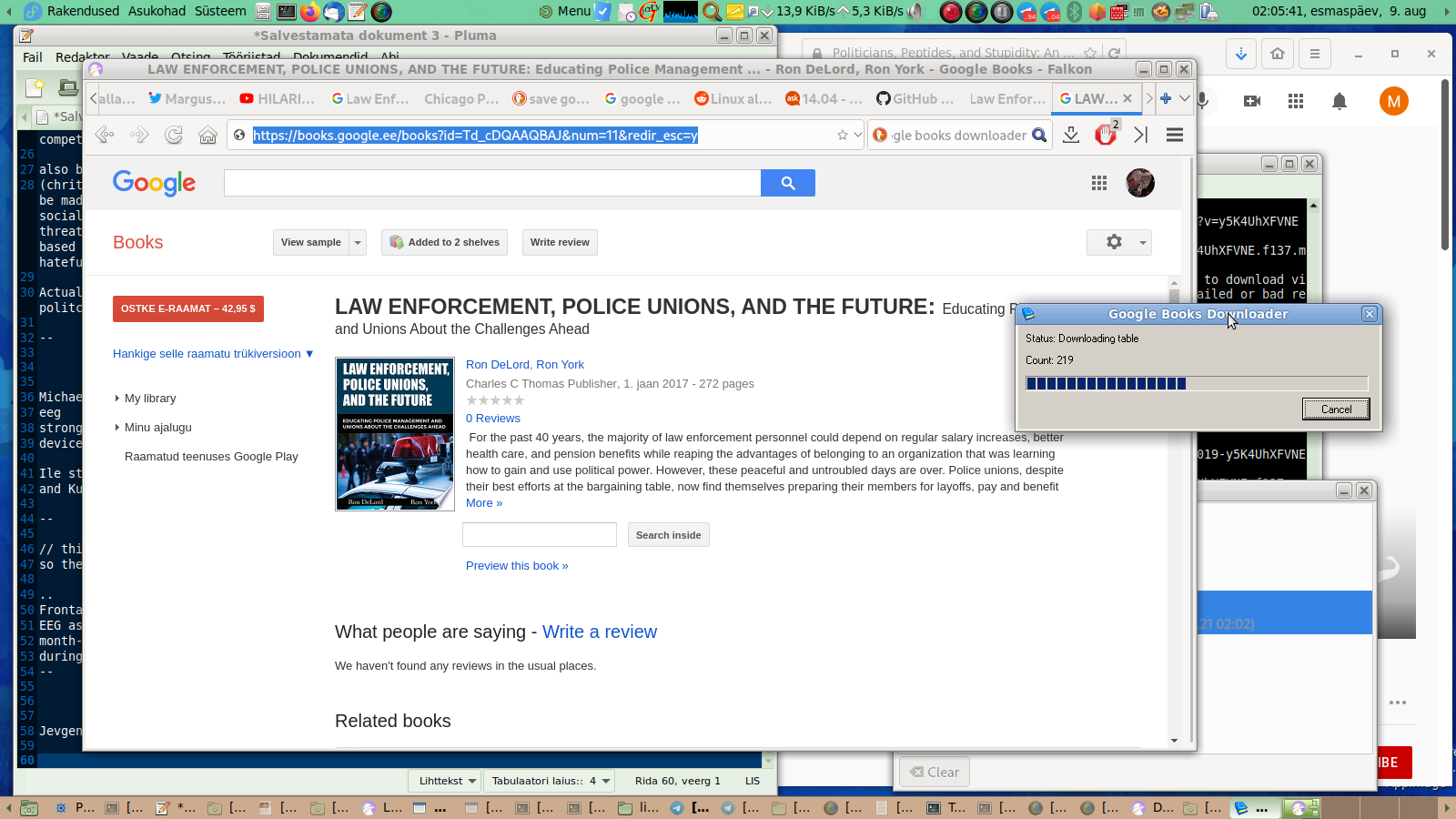Expand the Minu ajalugu tree item
The height and width of the screenshot is (819, 1456).
click(x=117, y=428)
